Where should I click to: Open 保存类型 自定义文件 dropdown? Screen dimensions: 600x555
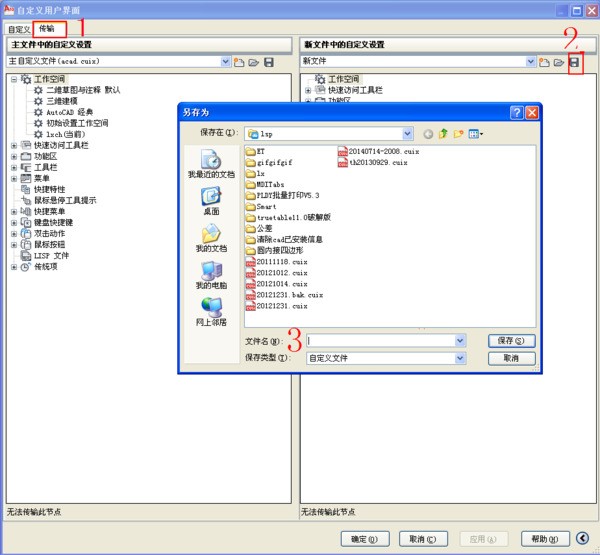click(460, 358)
